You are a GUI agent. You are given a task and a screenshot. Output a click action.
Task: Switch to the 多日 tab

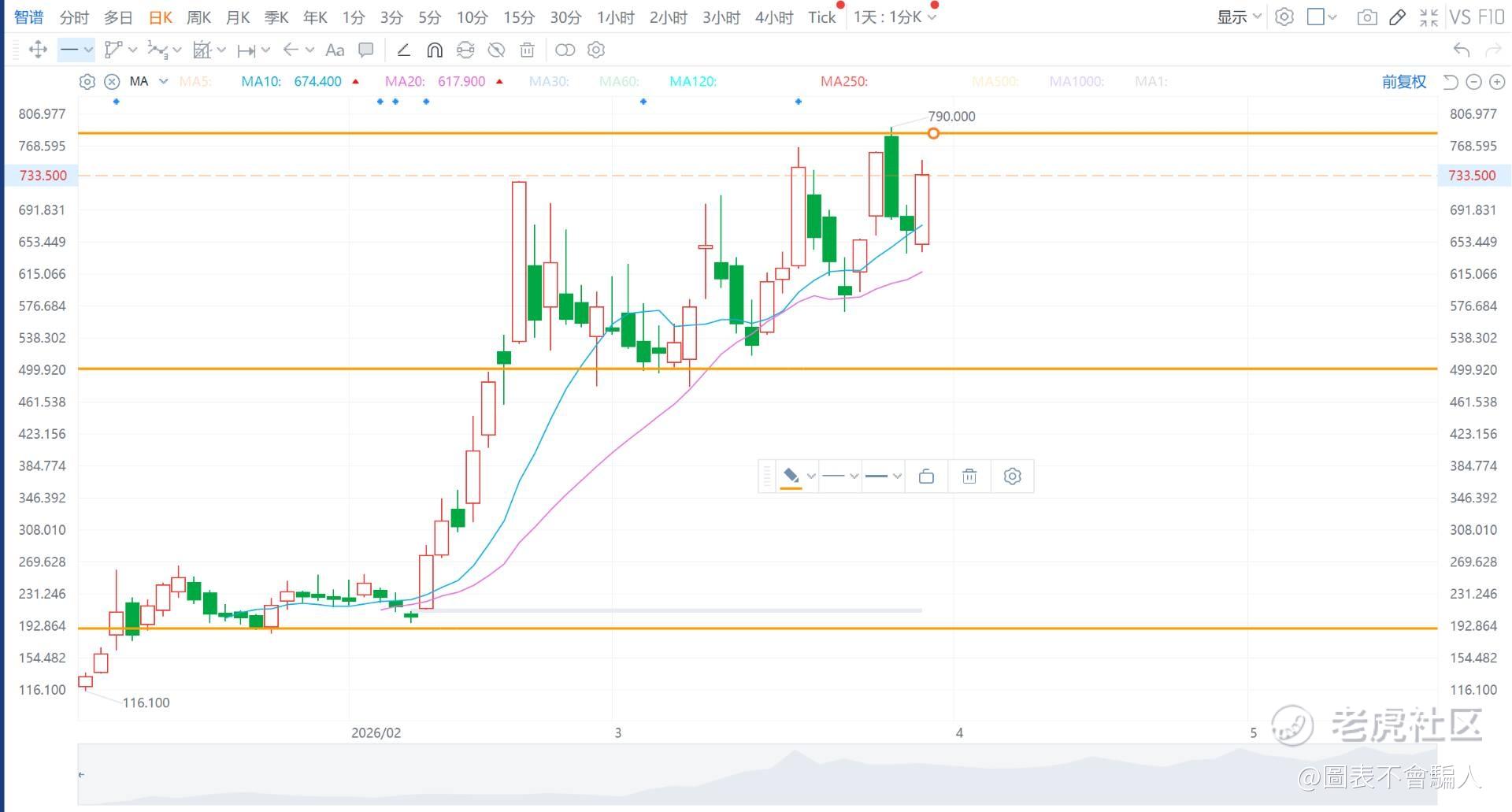pyautogui.click(x=118, y=17)
